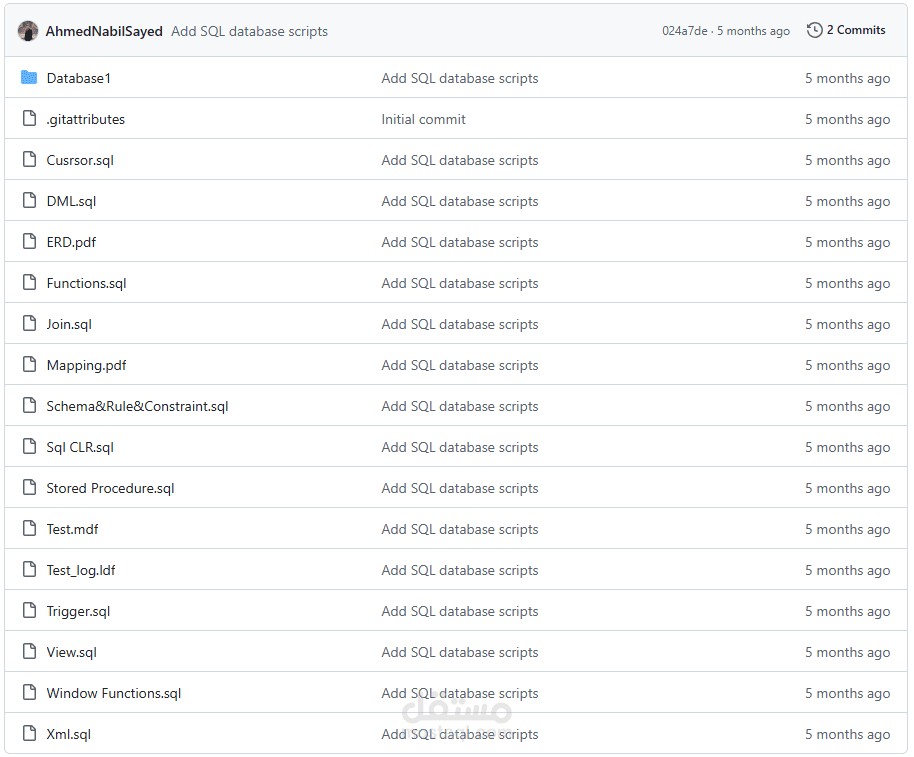Open the Trigger.sql file
The height and width of the screenshot is (757, 914).
tap(78, 611)
